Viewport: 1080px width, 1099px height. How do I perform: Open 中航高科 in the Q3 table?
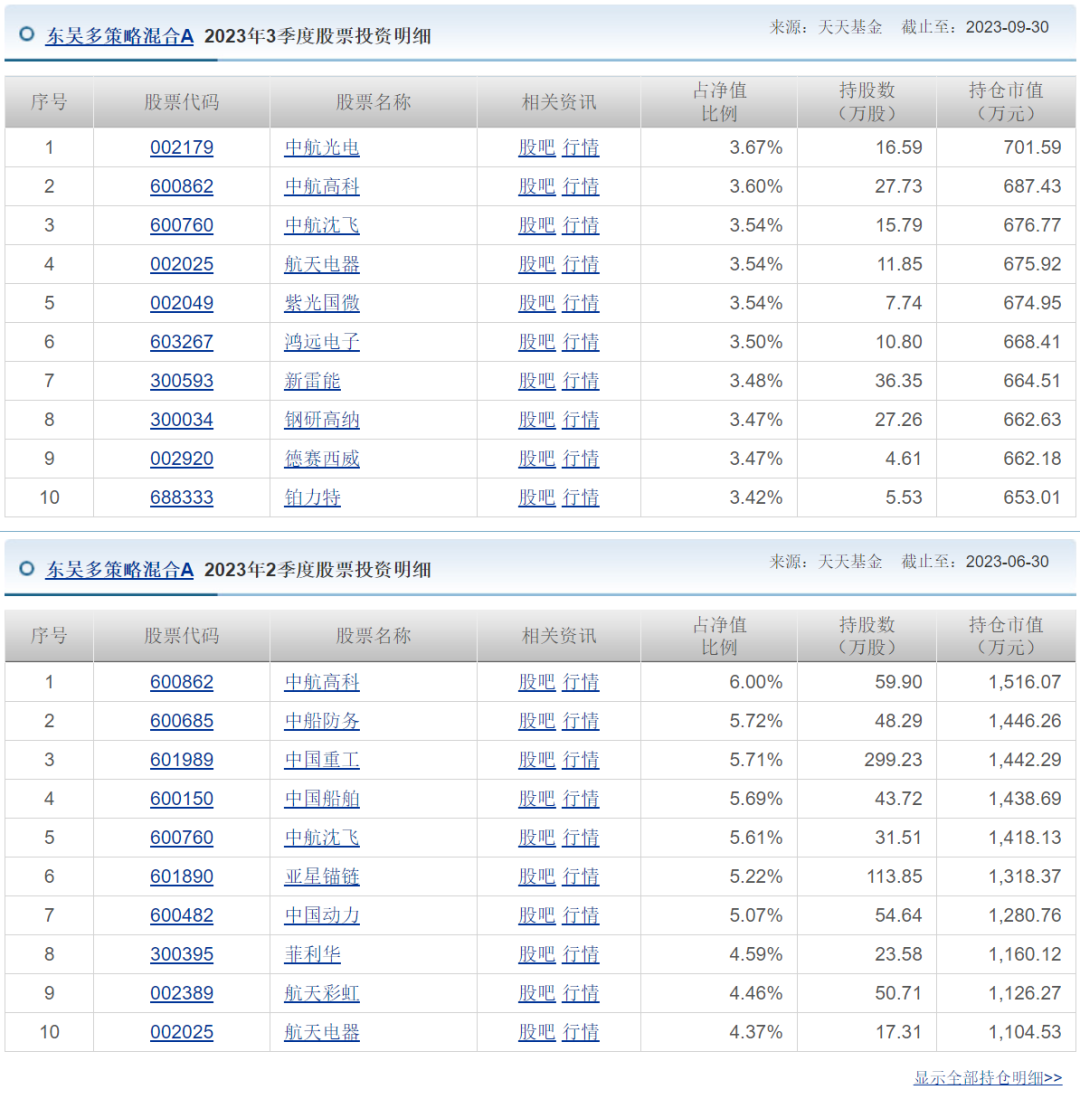click(322, 186)
